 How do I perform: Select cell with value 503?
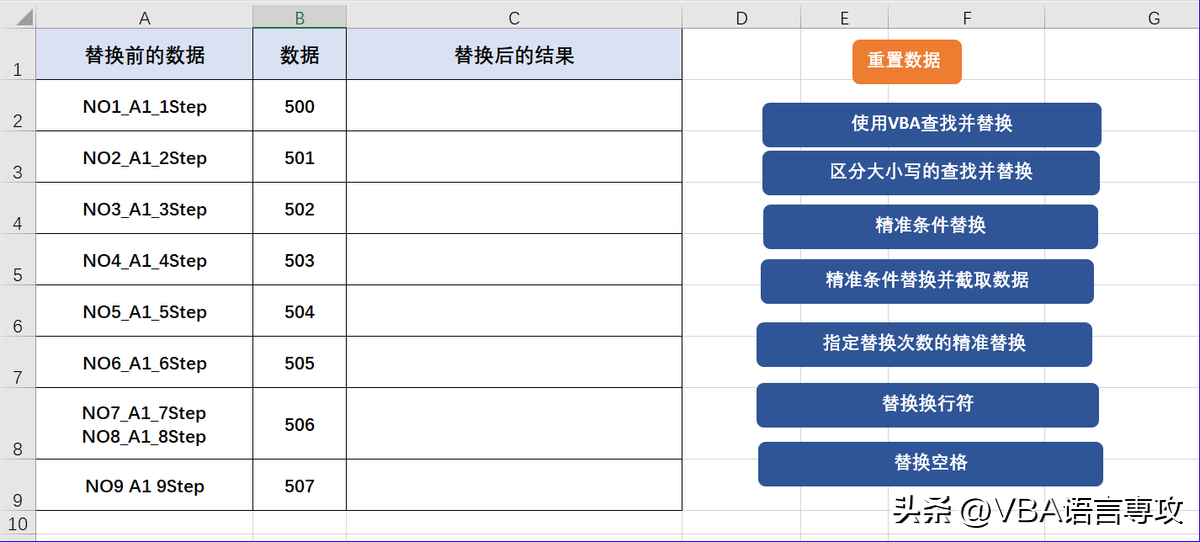pyautogui.click(x=300, y=260)
